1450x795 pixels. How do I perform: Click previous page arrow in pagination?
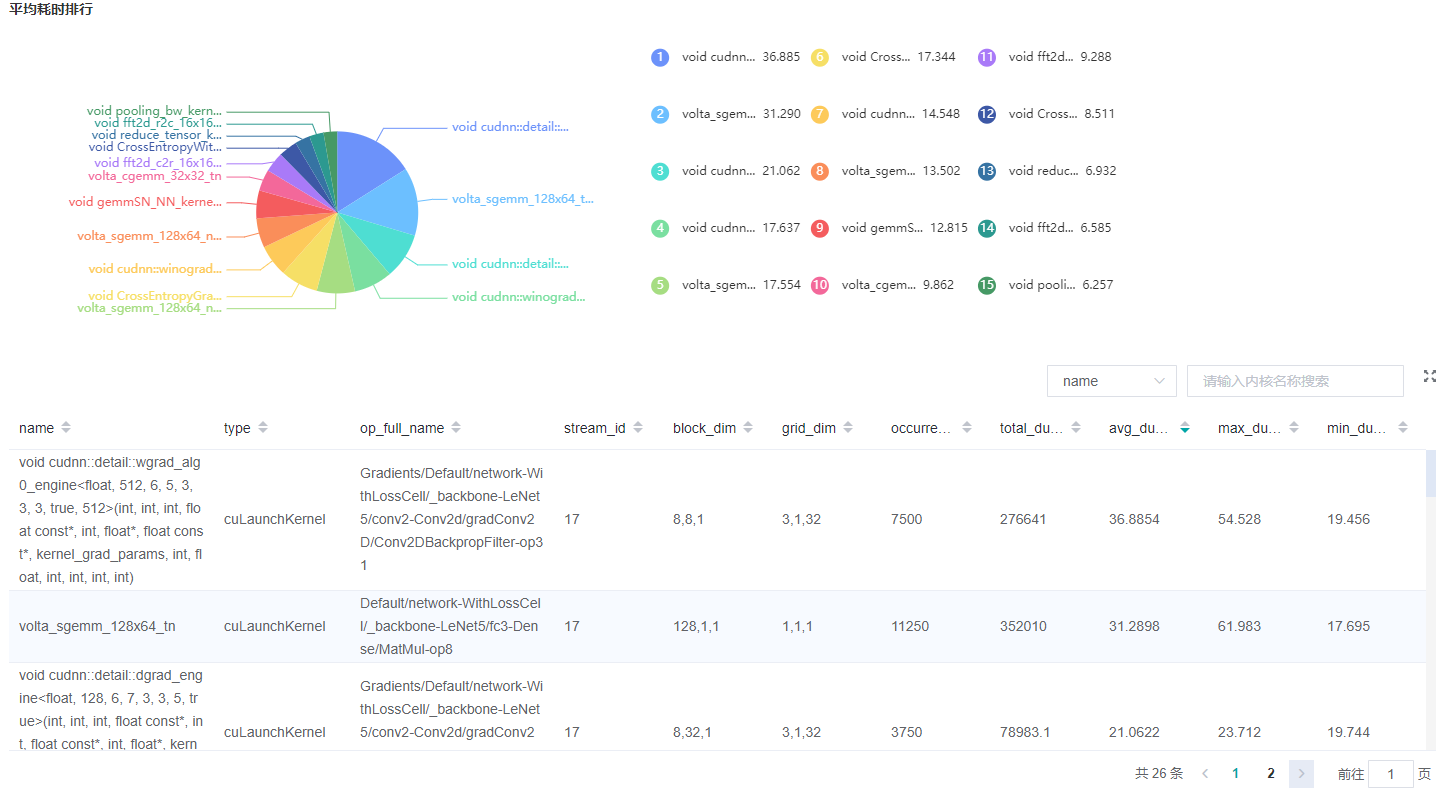tap(1205, 773)
